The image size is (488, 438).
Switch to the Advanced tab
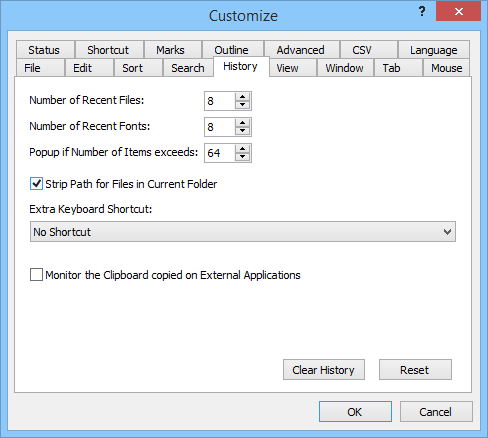(x=300, y=50)
